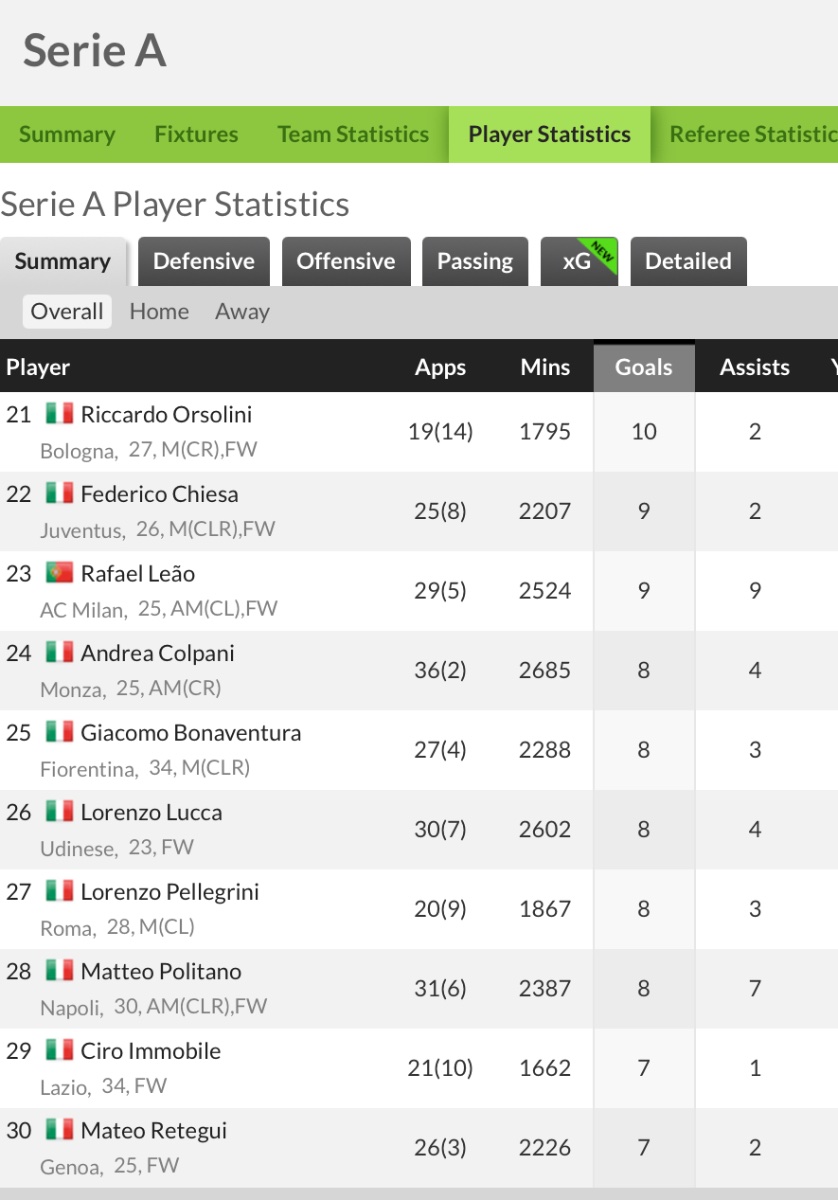Select the Overall filter option

(67, 311)
